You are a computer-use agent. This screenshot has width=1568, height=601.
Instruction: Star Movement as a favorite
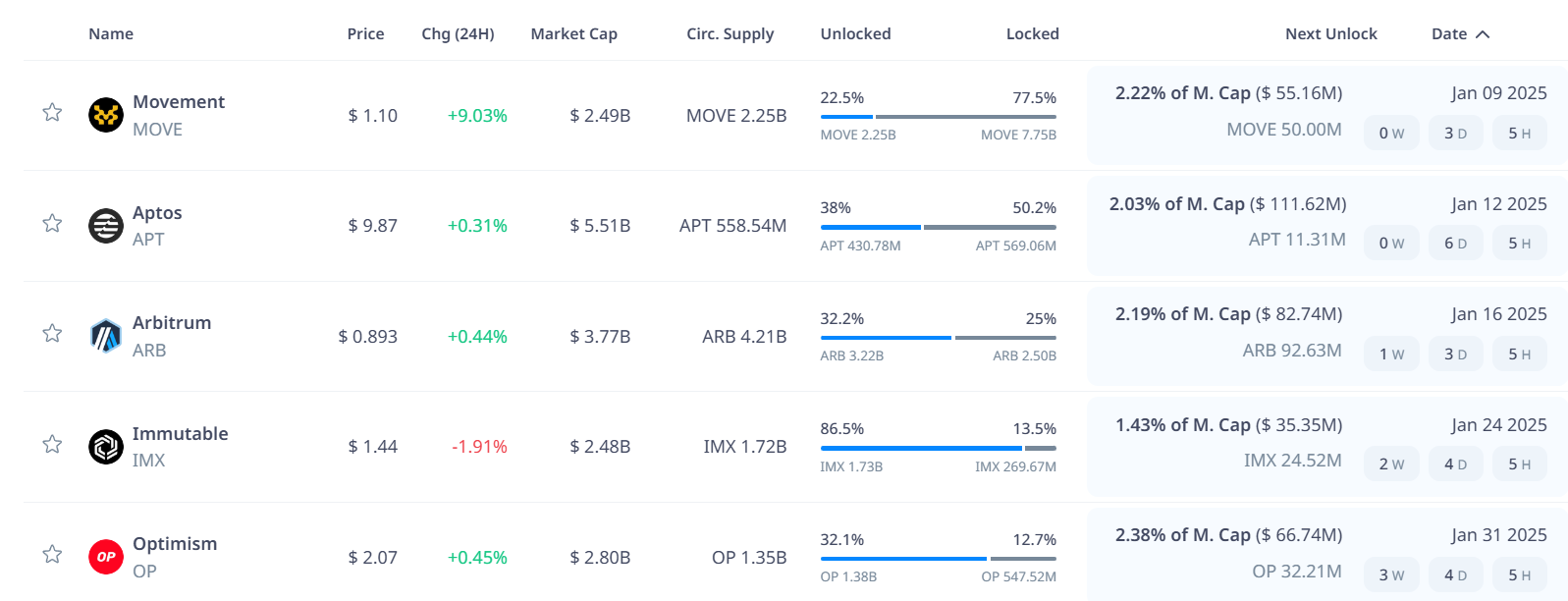click(52, 112)
